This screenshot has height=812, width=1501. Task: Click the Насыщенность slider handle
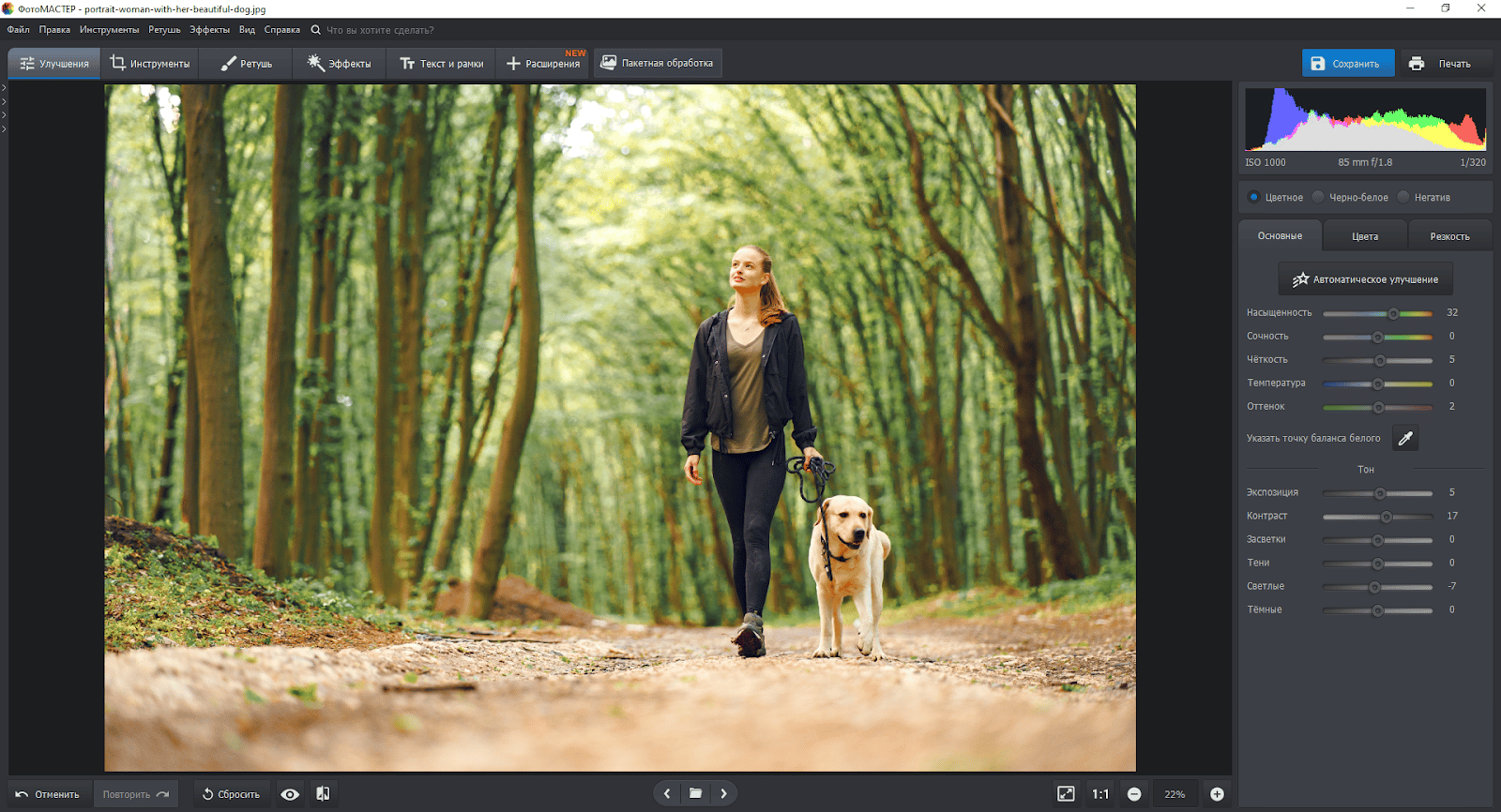pyautogui.click(x=1393, y=313)
